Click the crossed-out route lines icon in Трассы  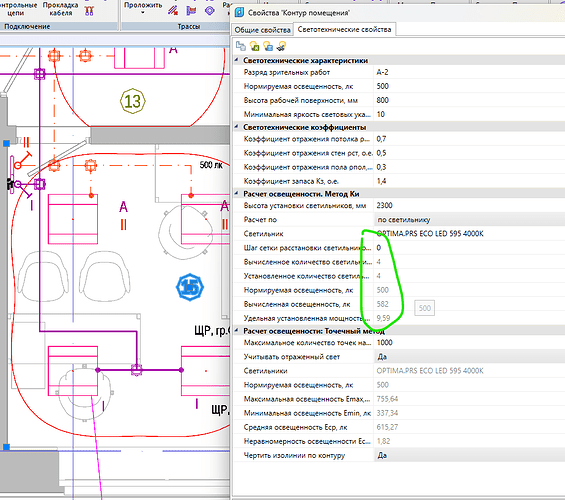[173, 10]
